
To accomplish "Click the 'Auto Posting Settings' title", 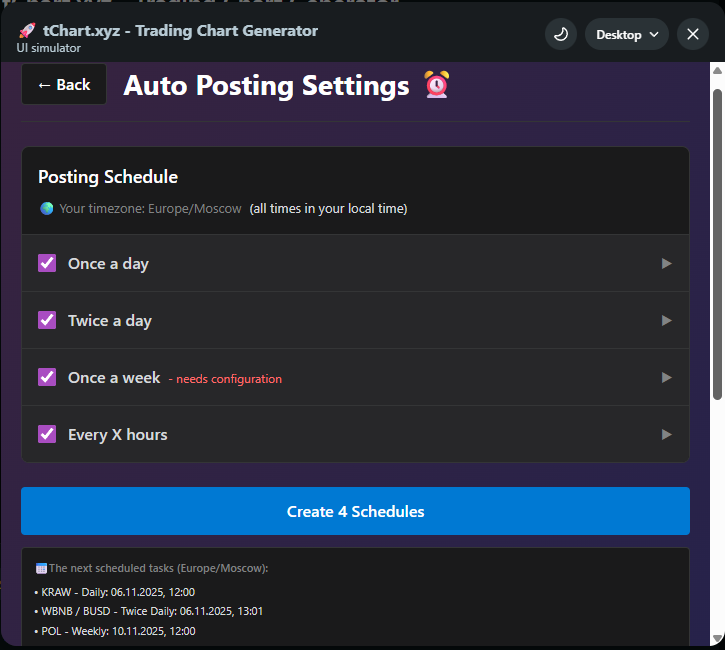I will (x=266, y=86).
